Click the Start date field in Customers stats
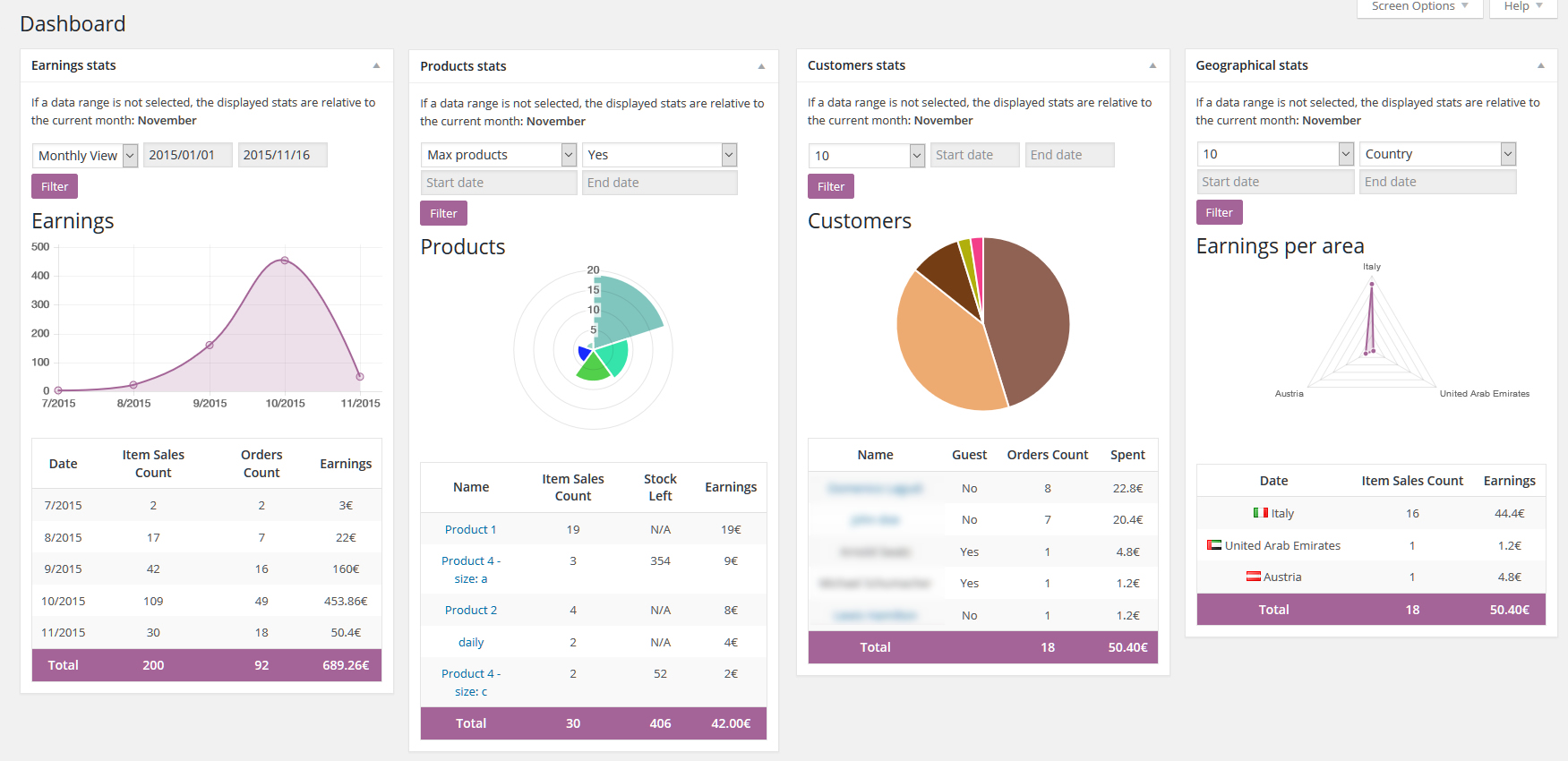 [x=975, y=155]
